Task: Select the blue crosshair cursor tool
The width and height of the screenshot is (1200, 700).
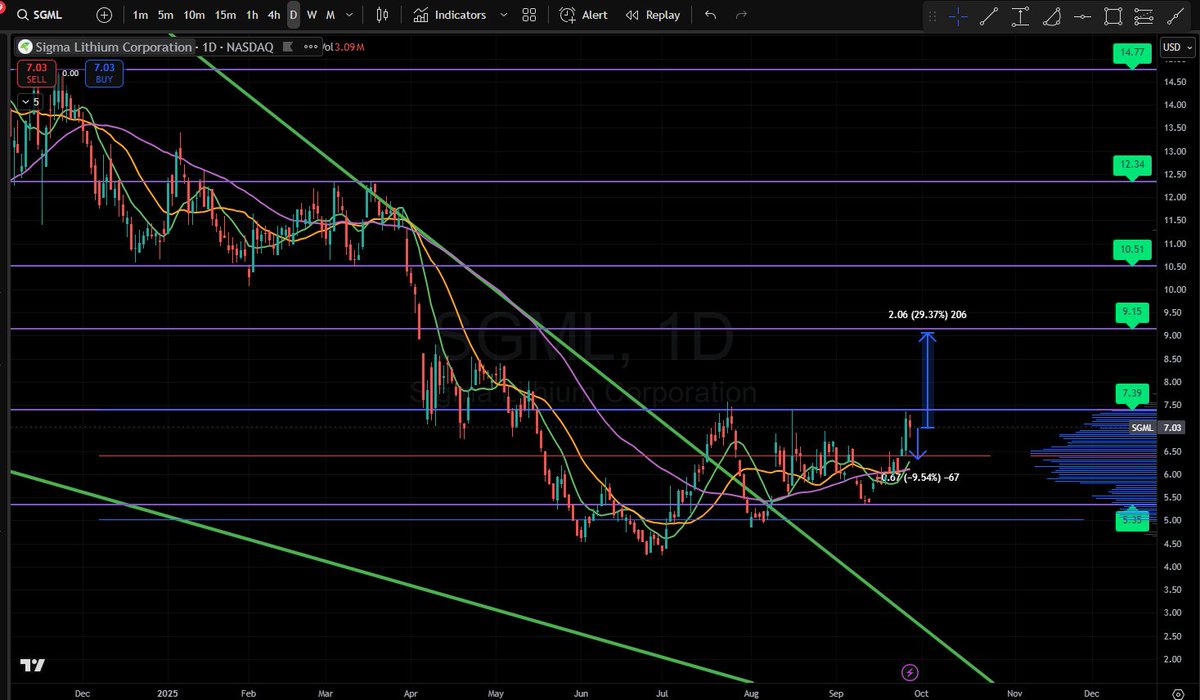Action: pos(958,15)
